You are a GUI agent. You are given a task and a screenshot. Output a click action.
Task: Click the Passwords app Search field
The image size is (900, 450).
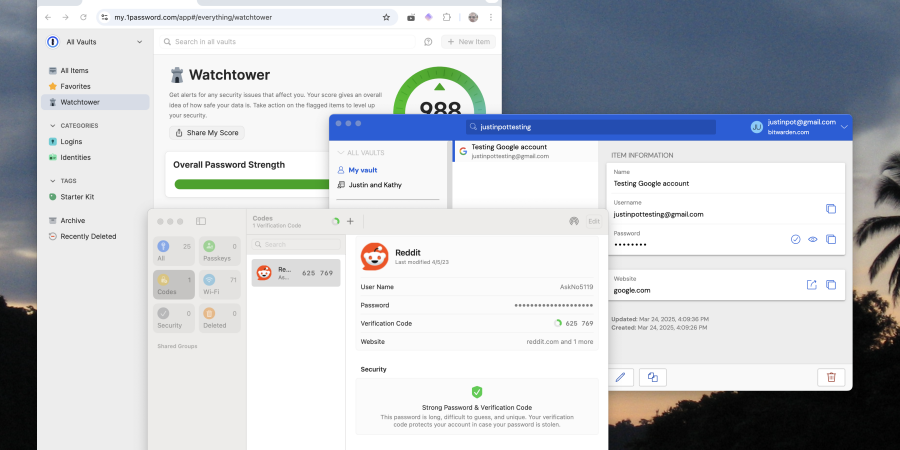tap(296, 245)
